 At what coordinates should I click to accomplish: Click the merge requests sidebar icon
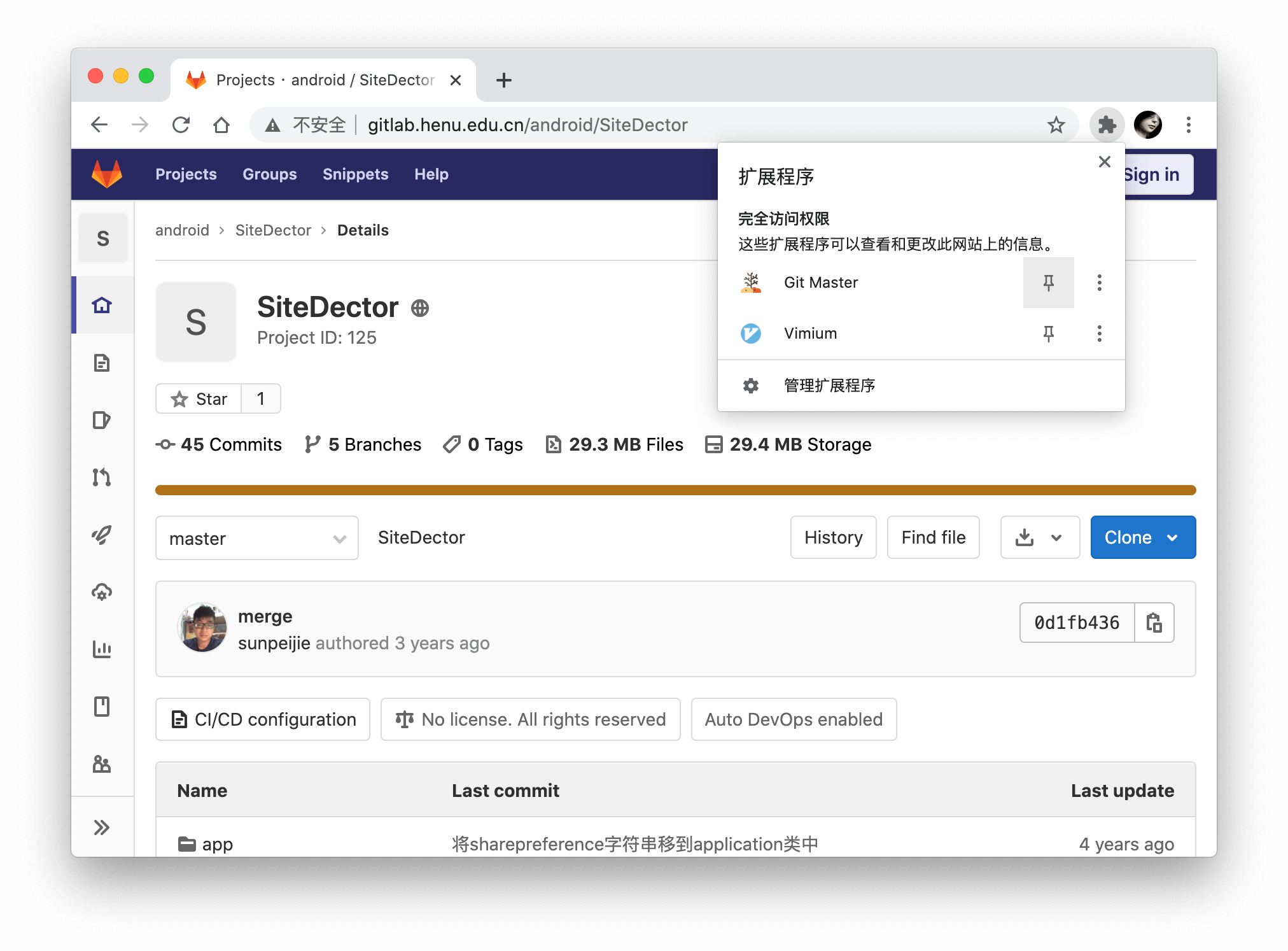104,477
